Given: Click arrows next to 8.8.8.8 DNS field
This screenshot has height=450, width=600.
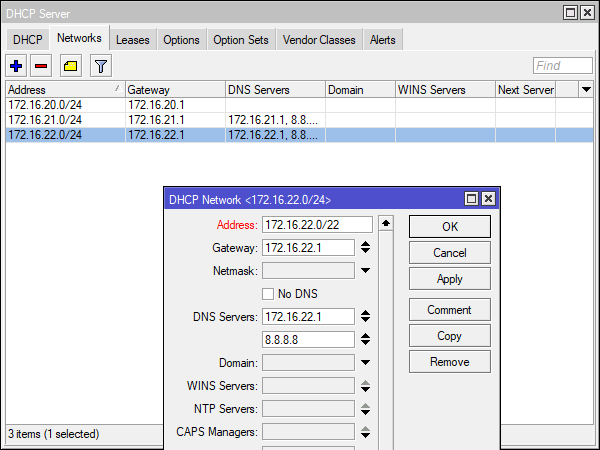Looking at the screenshot, I should (365, 339).
